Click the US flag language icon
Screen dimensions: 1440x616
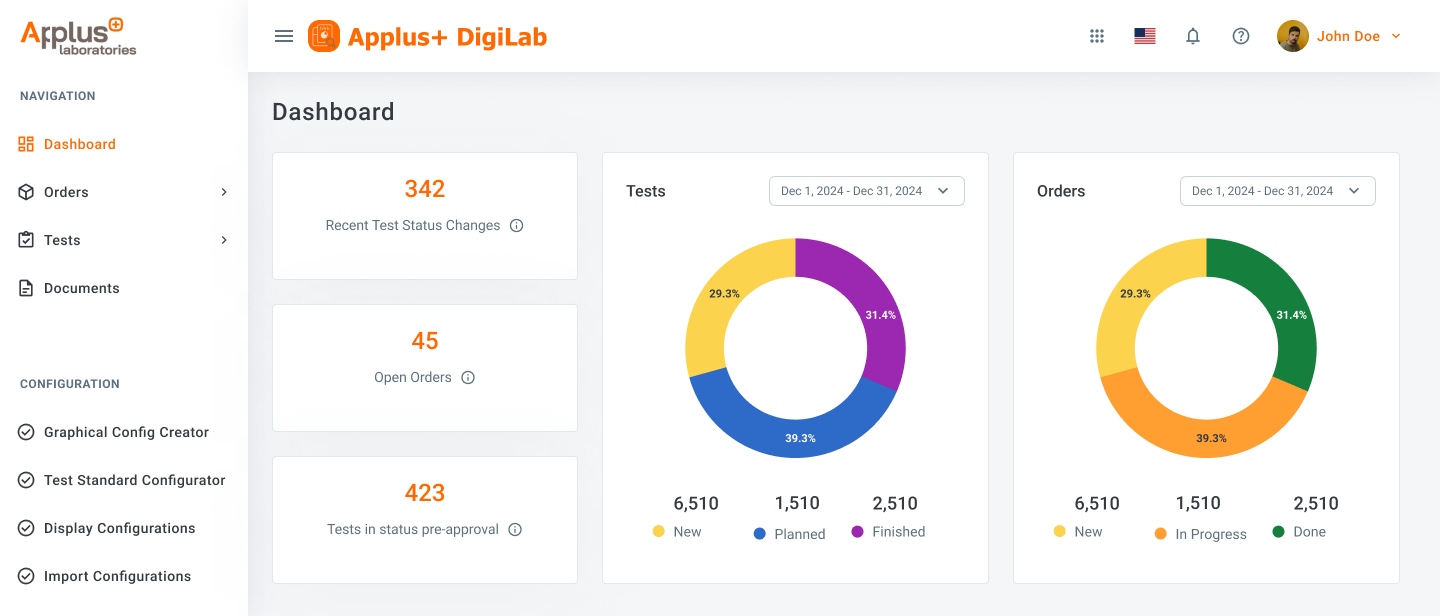(x=1145, y=36)
